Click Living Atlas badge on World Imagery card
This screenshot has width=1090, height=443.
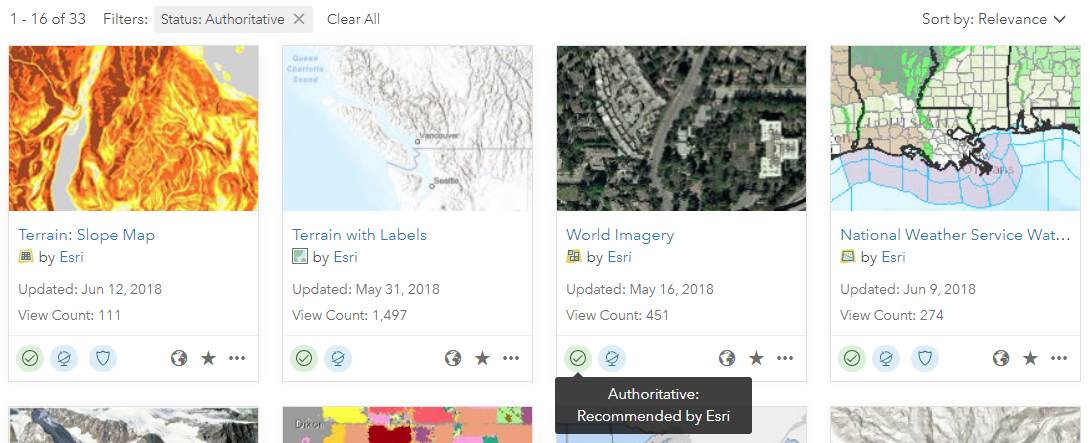(613, 357)
